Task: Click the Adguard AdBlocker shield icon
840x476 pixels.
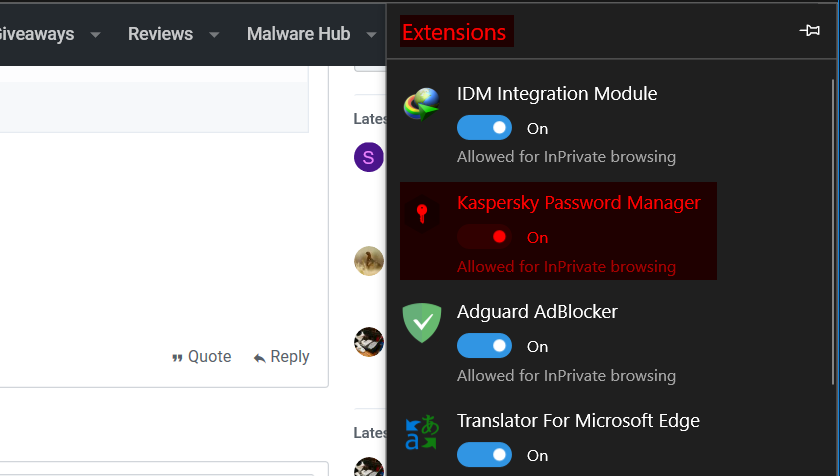Action: [x=422, y=323]
